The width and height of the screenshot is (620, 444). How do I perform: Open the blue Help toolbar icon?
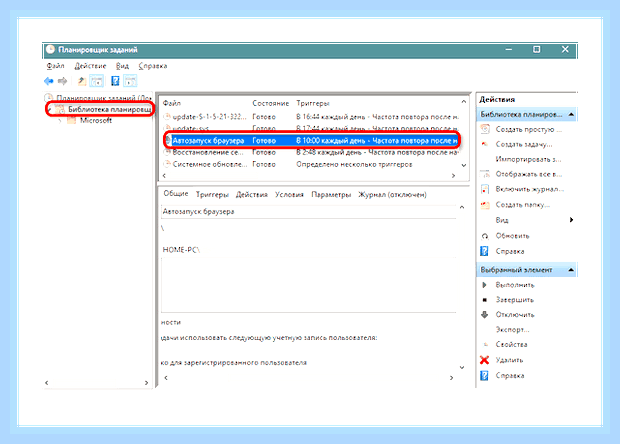click(x=115, y=81)
